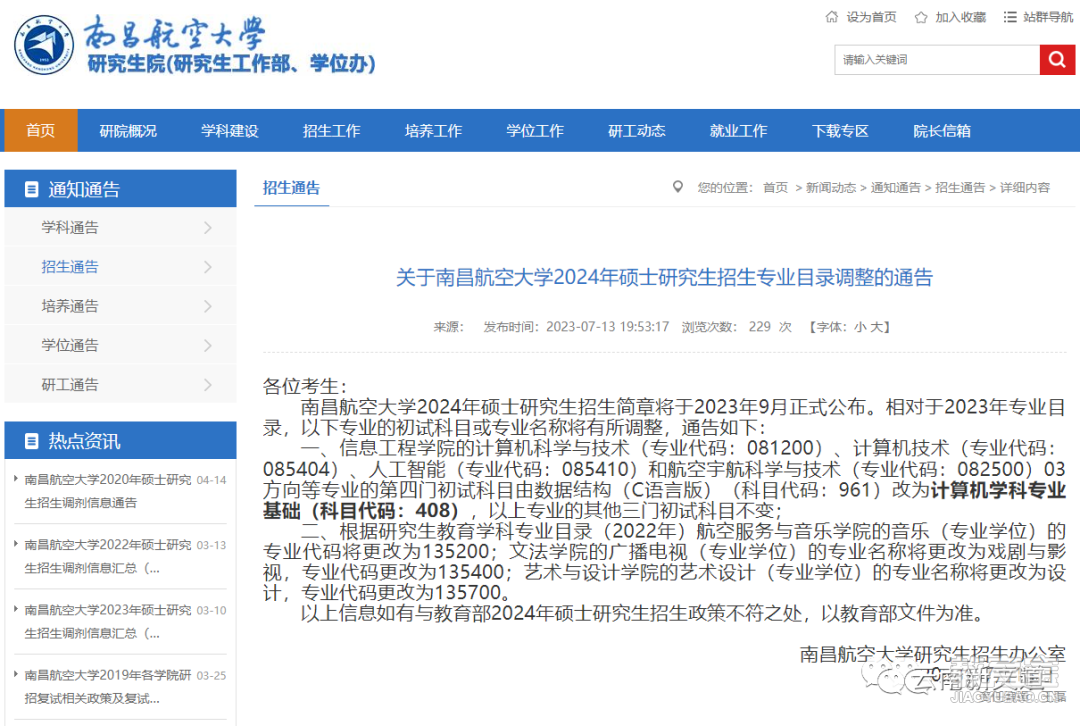Click 站群导航 link at top
1080x726 pixels.
coord(1048,17)
